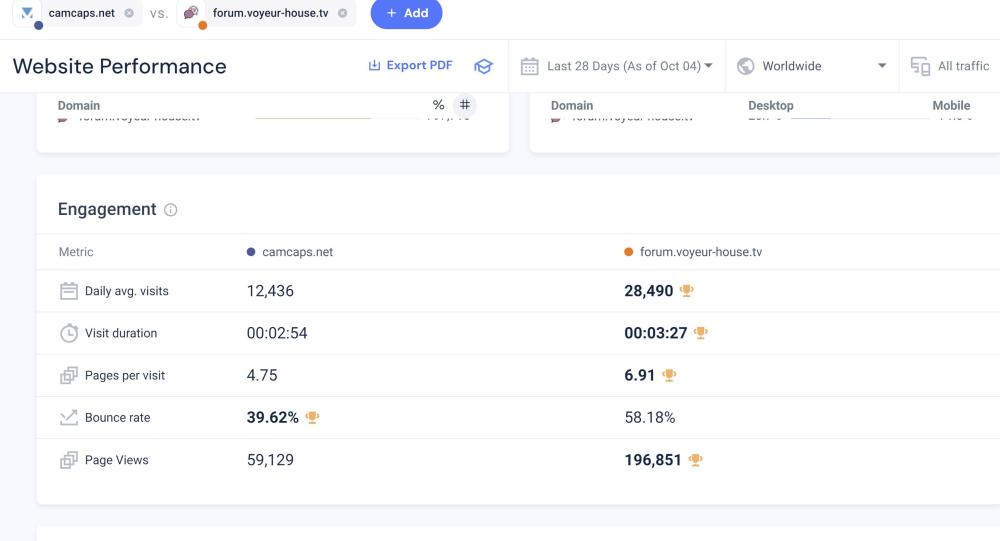Click the Desktop column header
Screen dimensions: 1000x541
coord(770,105)
